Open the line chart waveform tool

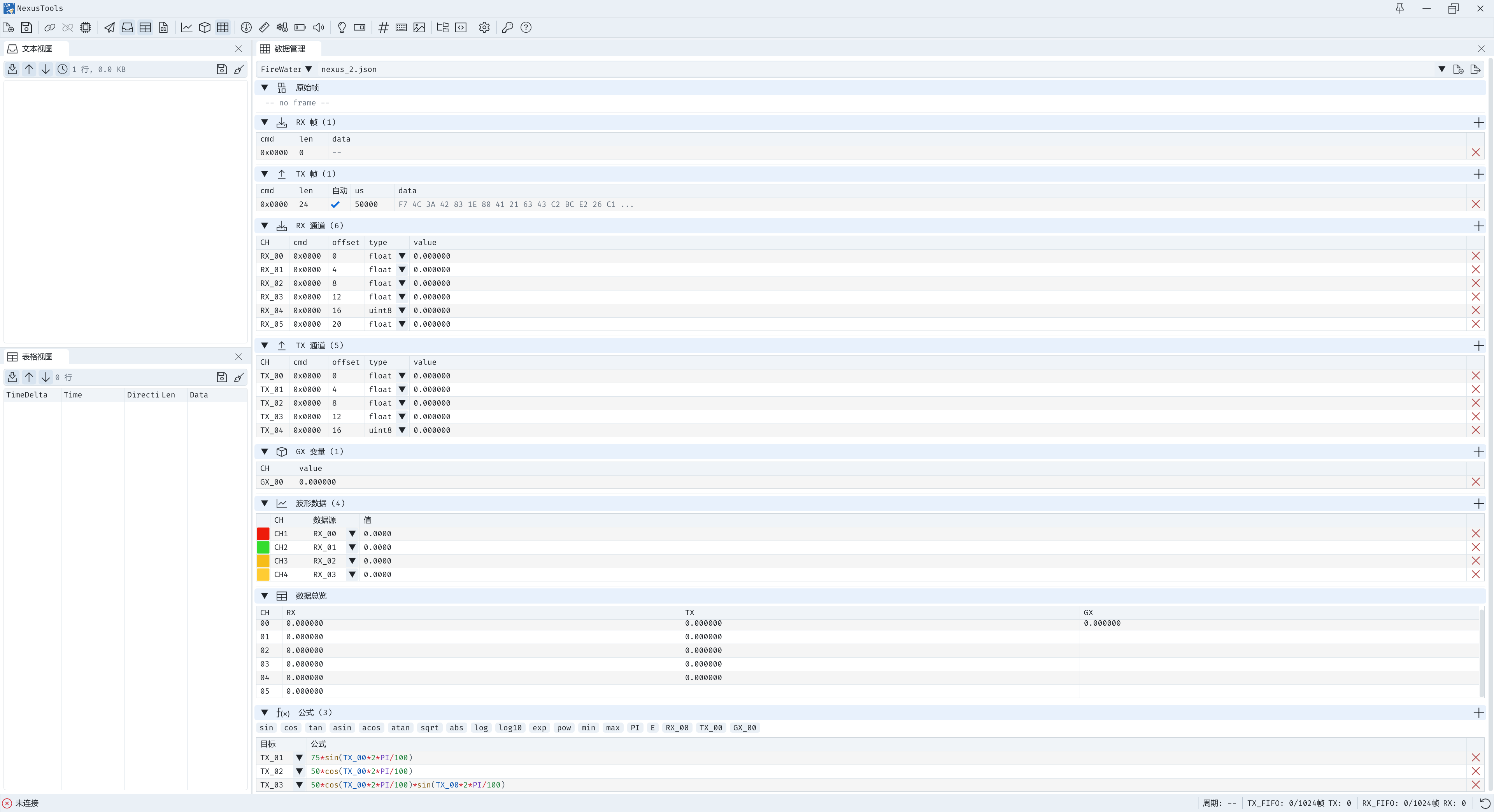(187, 27)
